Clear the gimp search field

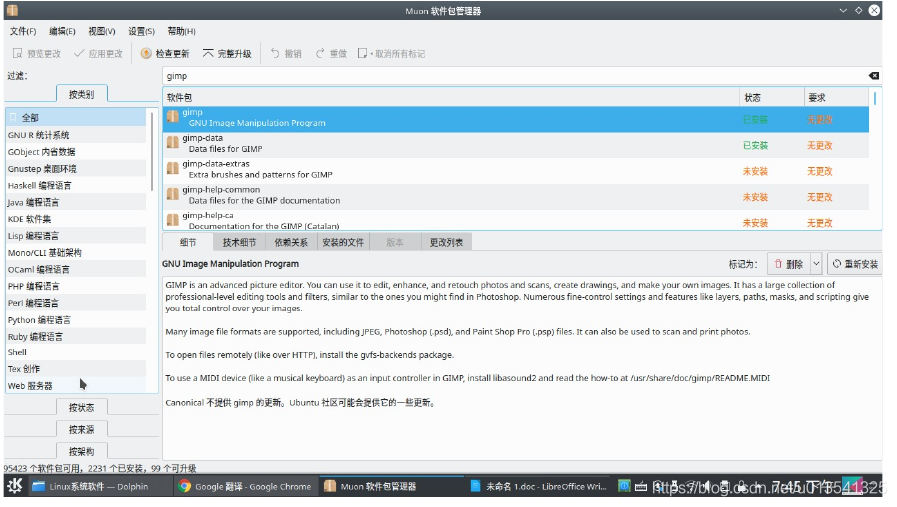coord(874,76)
